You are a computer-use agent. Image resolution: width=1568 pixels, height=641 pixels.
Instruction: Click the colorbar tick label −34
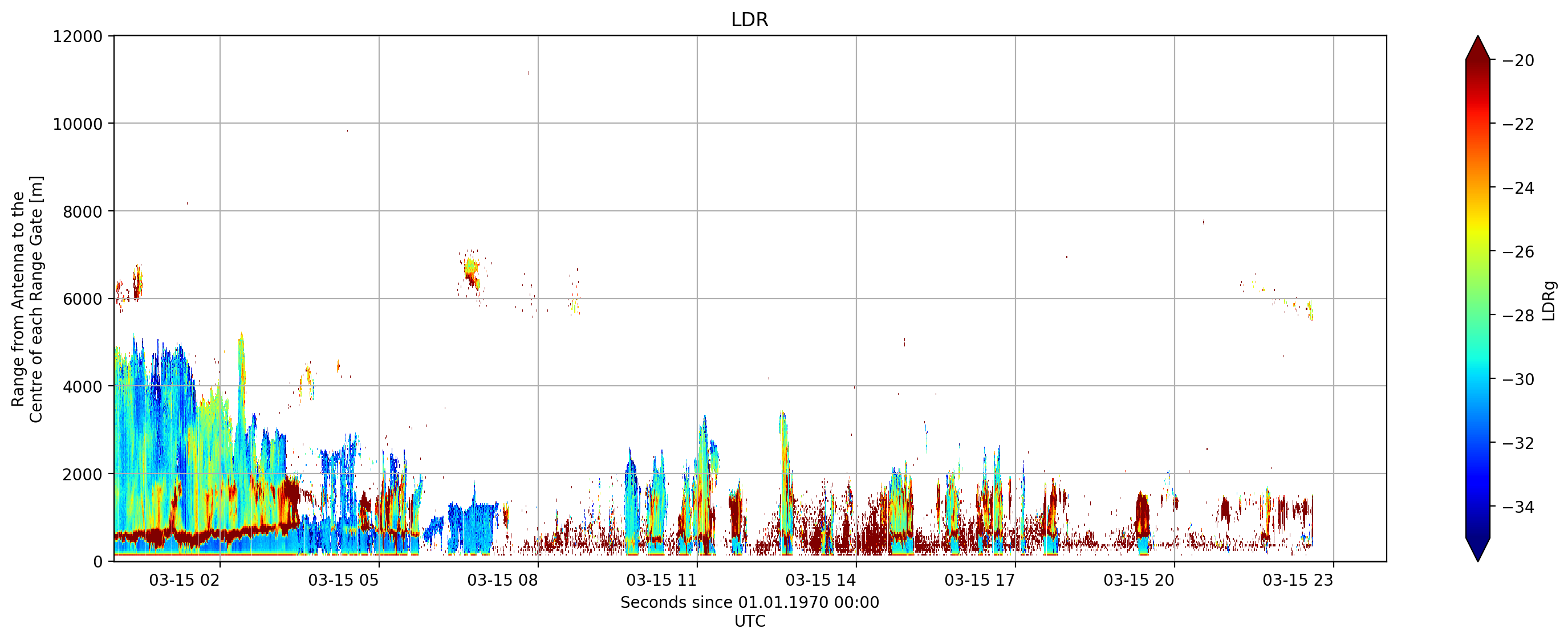point(1518,507)
